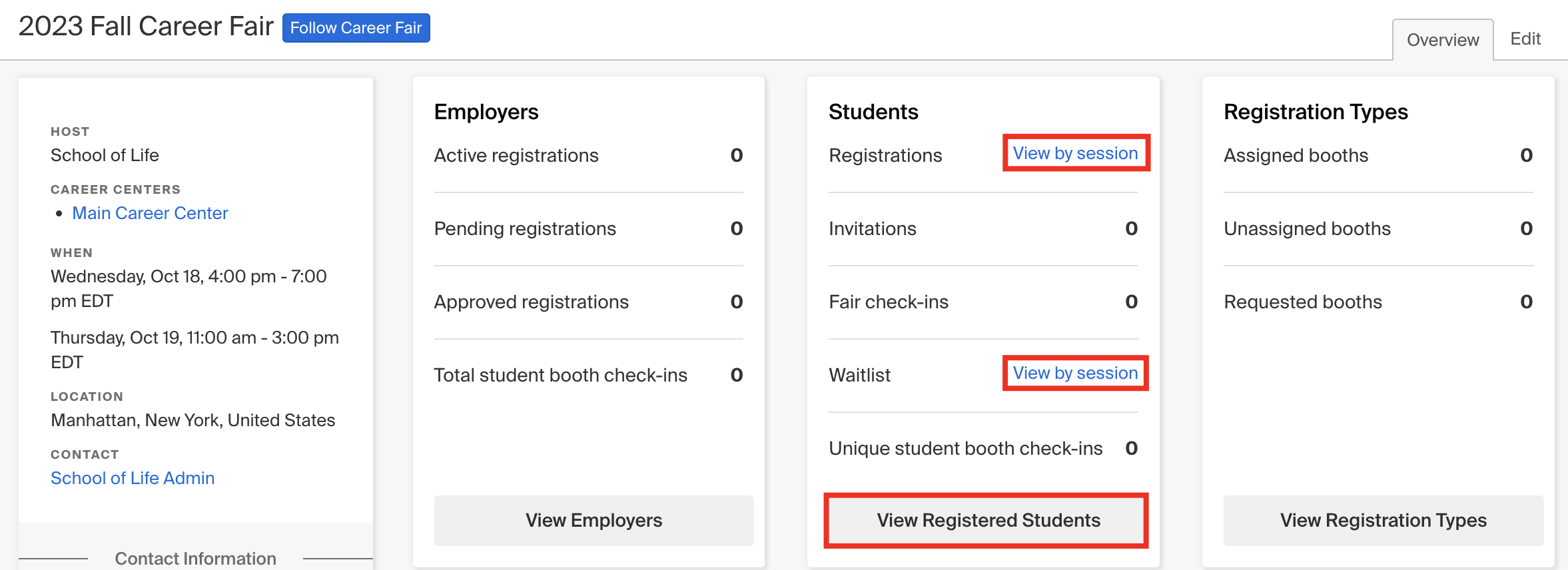
Task: Click the Contact Information section heading
Action: [195, 559]
